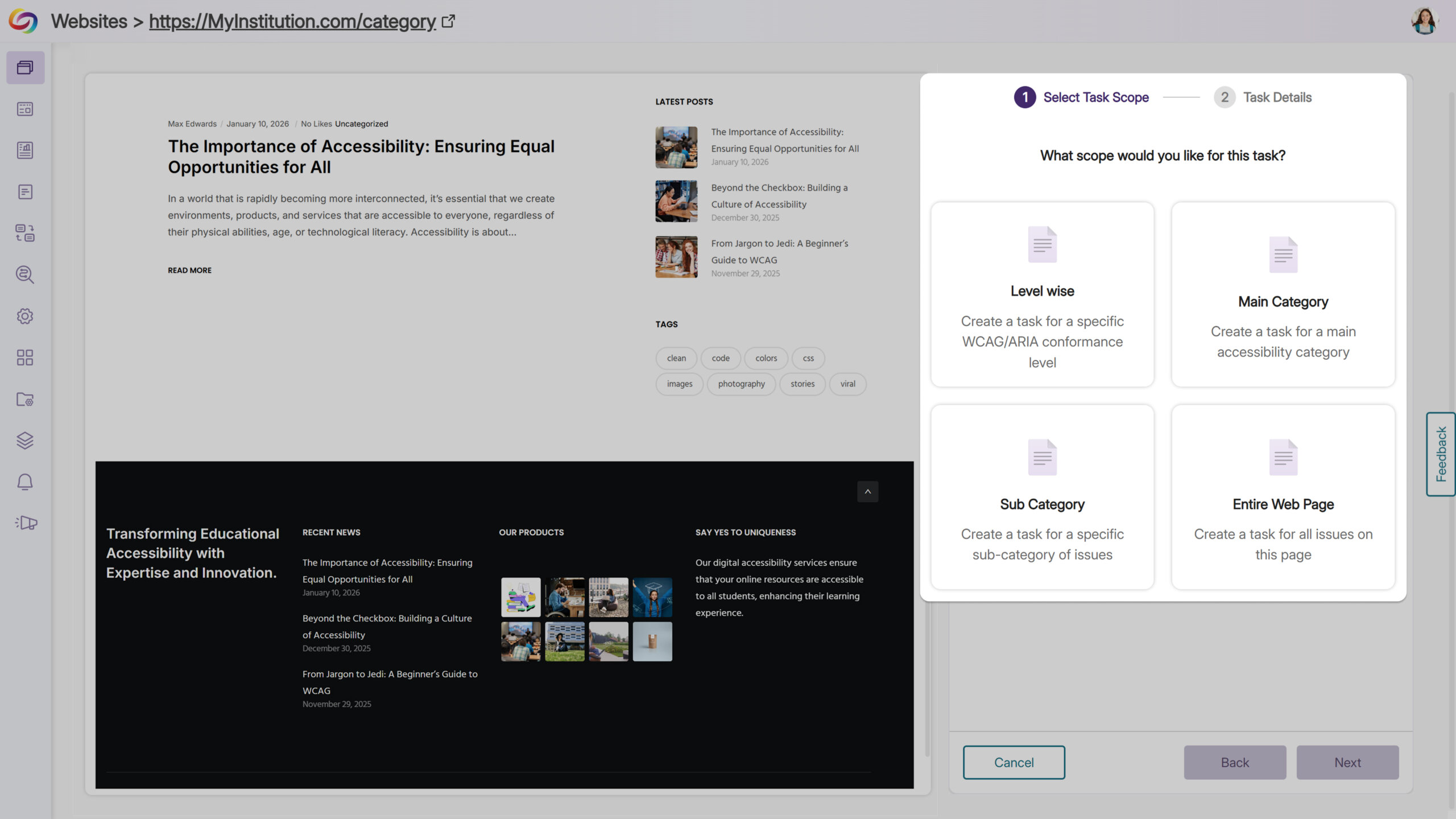Click the announcements megaphone icon
The width and height of the screenshot is (1456, 819).
[25, 523]
